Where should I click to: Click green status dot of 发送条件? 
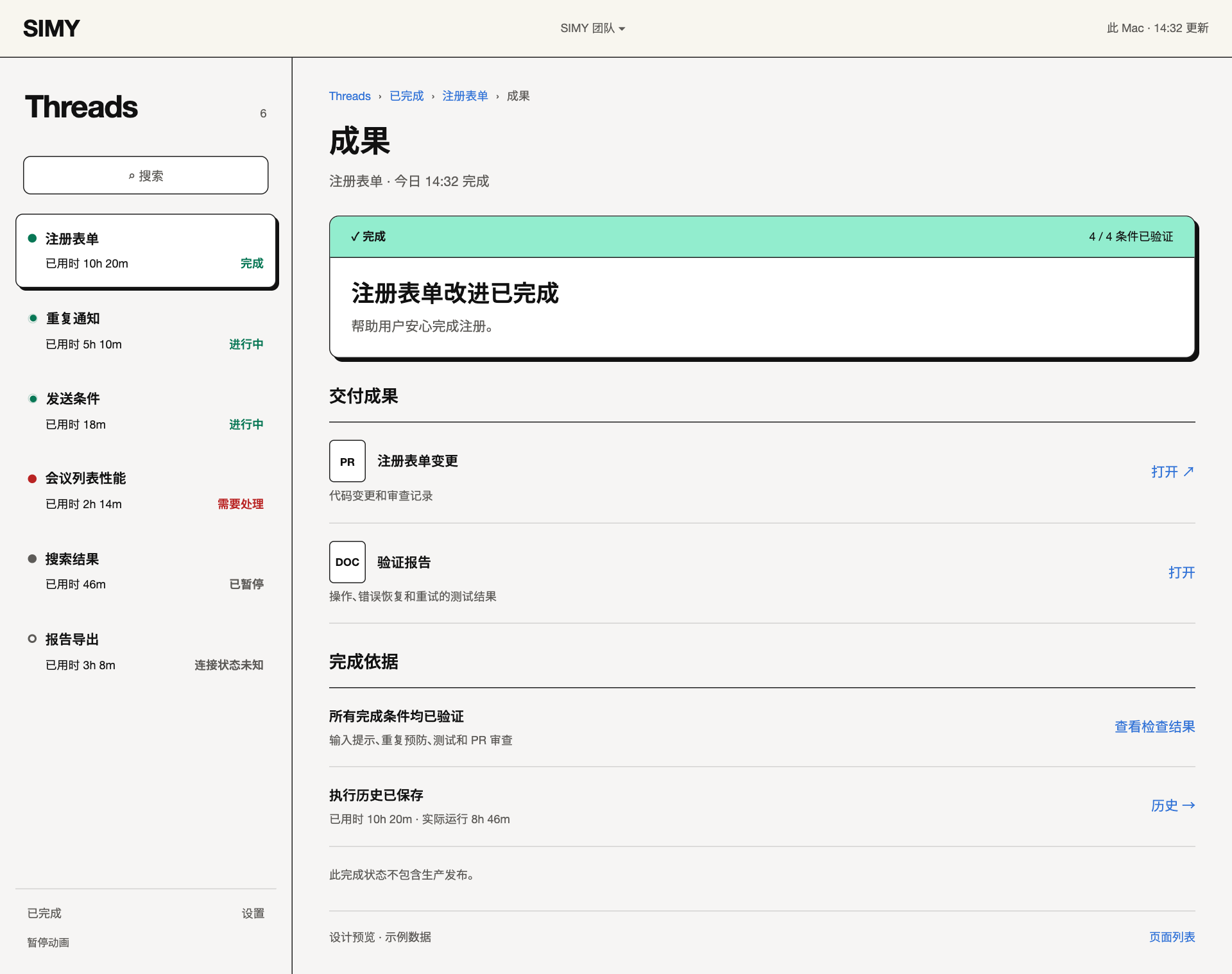click(x=33, y=398)
